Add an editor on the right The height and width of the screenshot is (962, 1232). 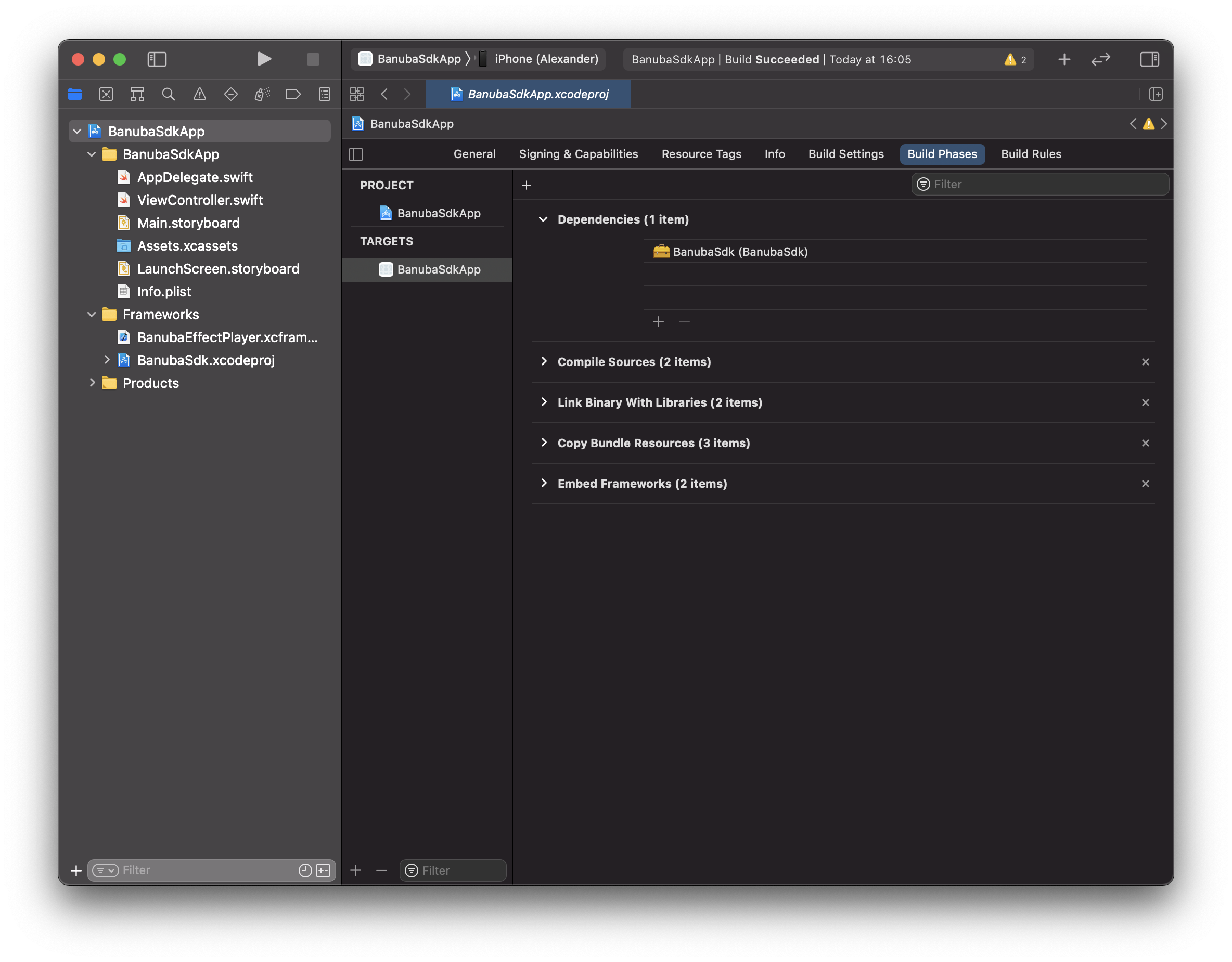pos(1156,94)
